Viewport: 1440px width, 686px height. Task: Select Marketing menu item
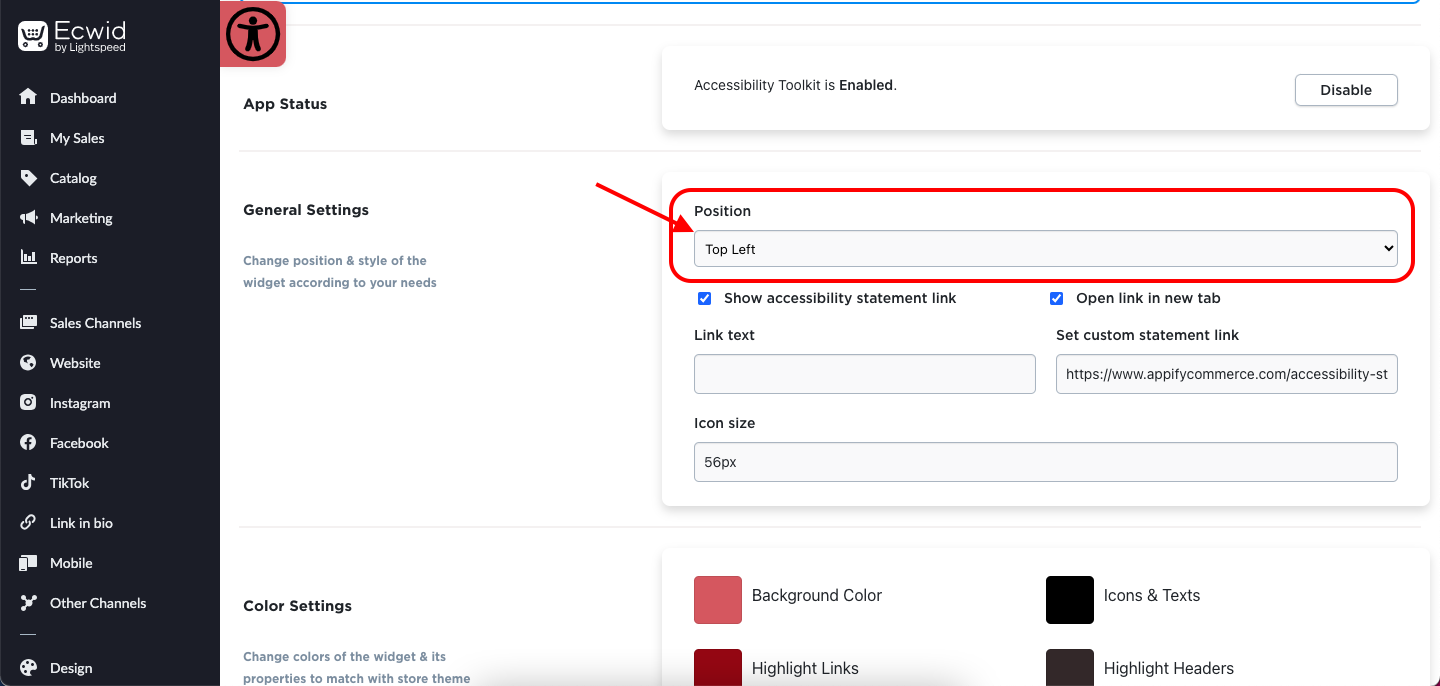pos(81,218)
